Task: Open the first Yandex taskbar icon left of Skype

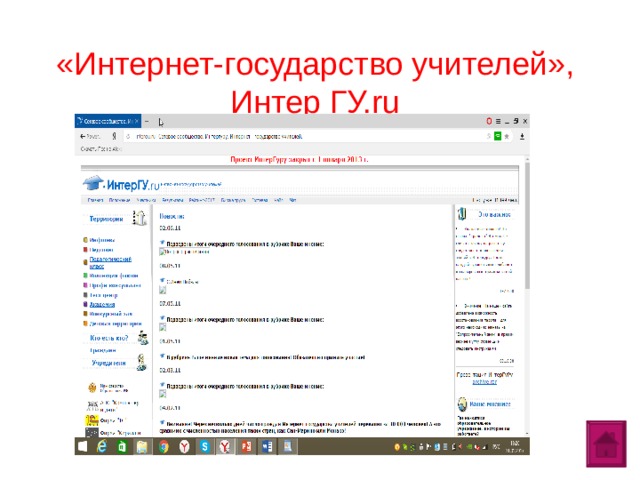Action: click(184, 447)
